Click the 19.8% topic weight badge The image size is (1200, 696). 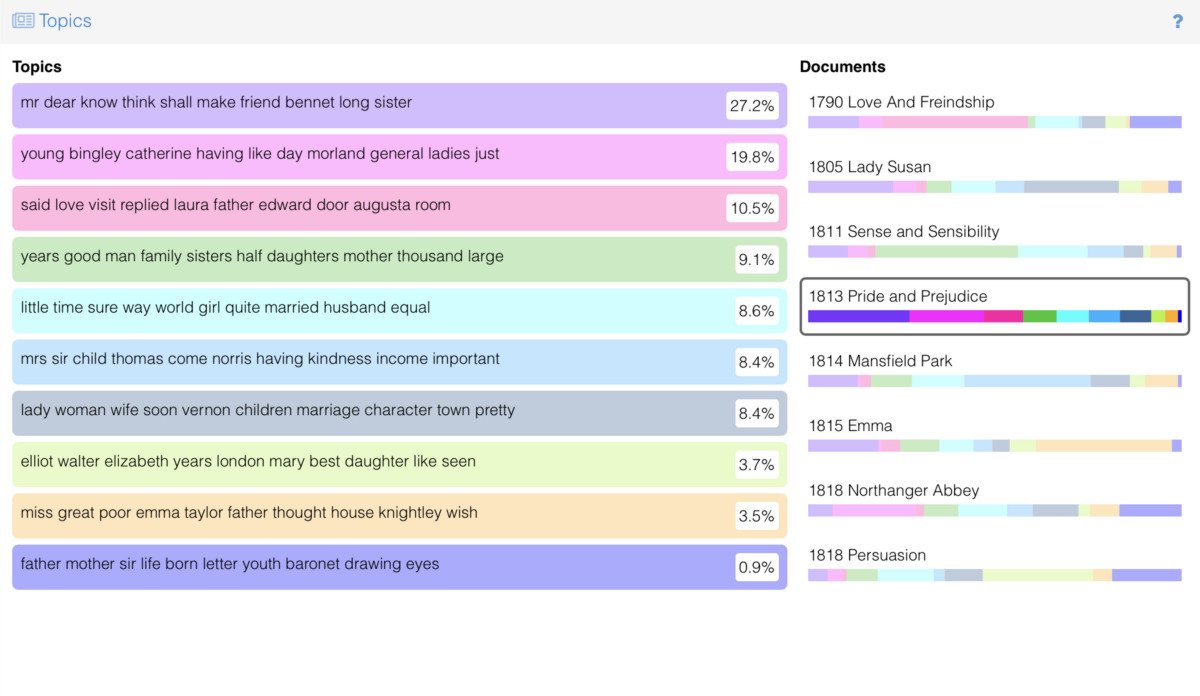point(752,157)
